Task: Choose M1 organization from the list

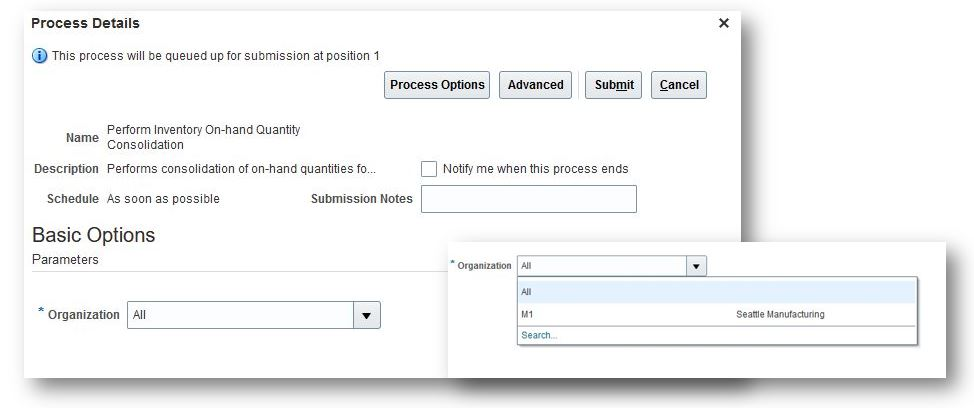Action: pyautogui.click(x=527, y=315)
